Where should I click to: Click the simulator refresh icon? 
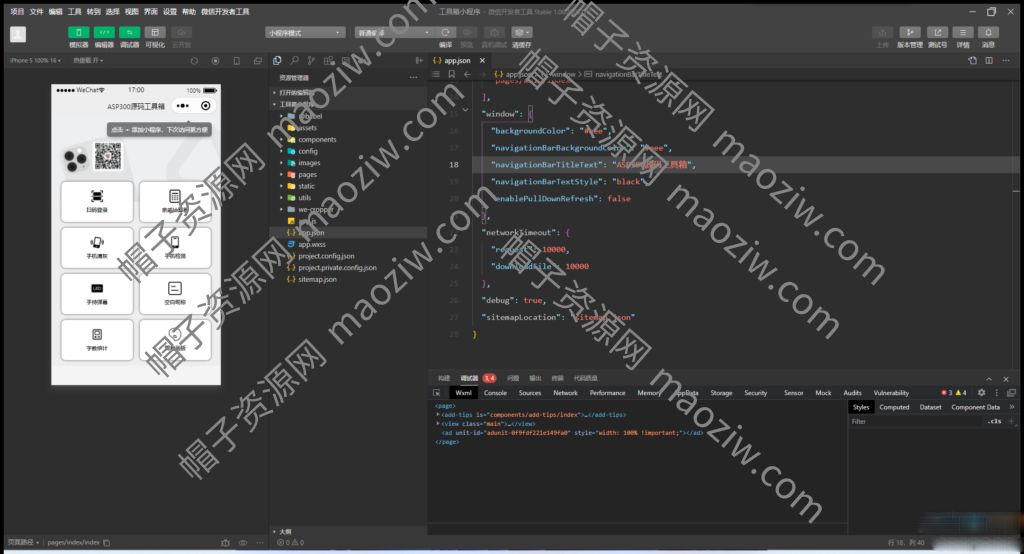[x=194, y=61]
